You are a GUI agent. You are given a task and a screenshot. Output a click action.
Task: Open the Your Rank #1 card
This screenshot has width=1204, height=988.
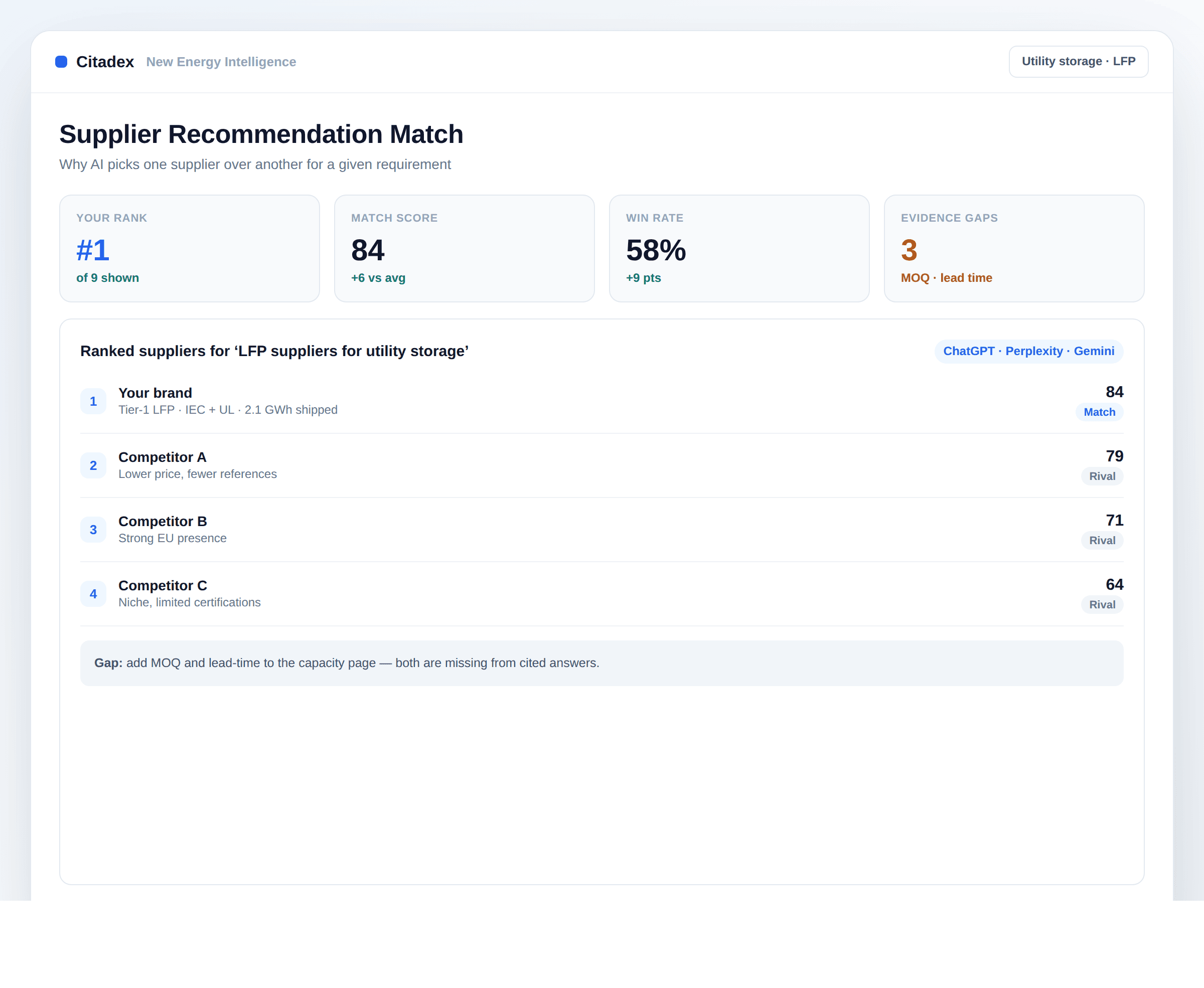[190, 249]
